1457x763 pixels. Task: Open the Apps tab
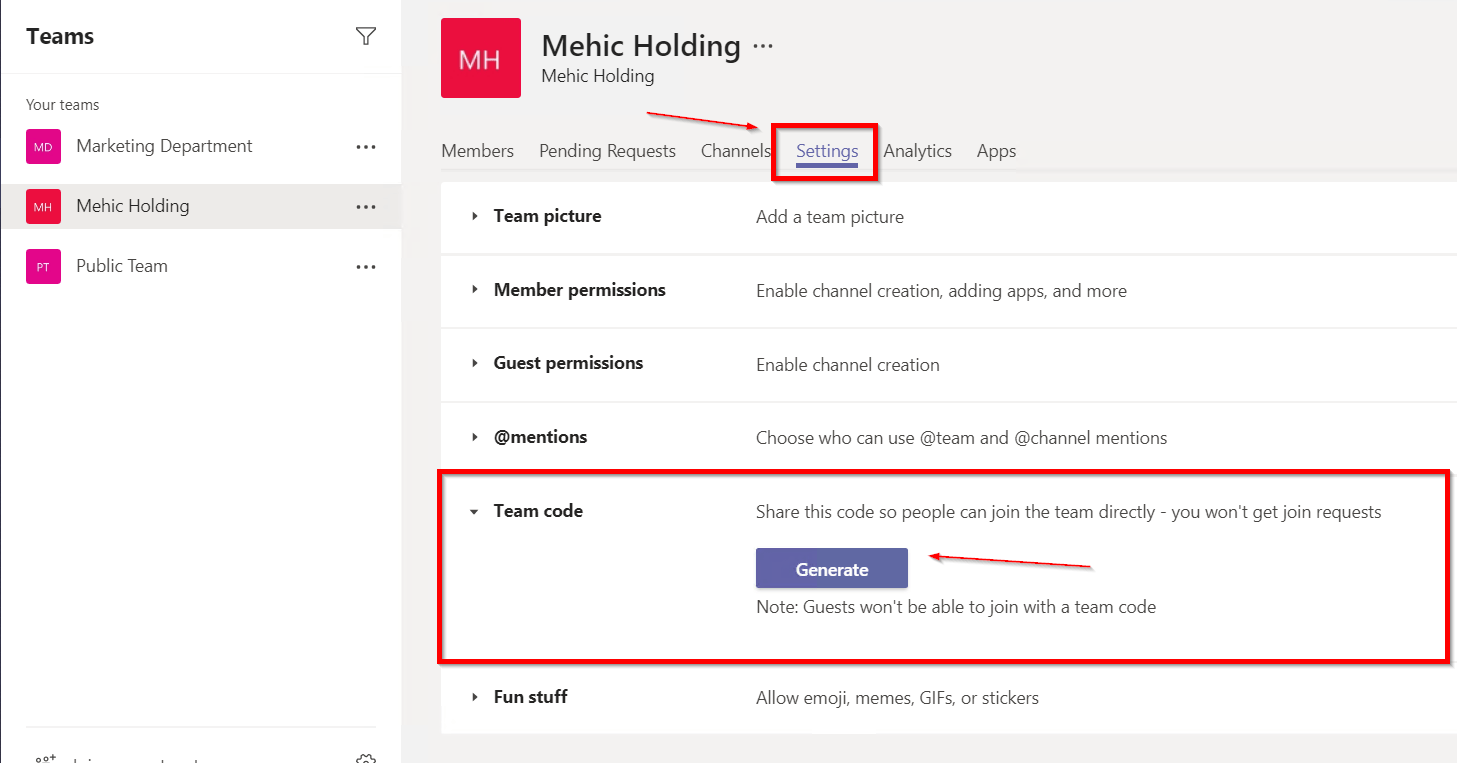(x=996, y=151)
